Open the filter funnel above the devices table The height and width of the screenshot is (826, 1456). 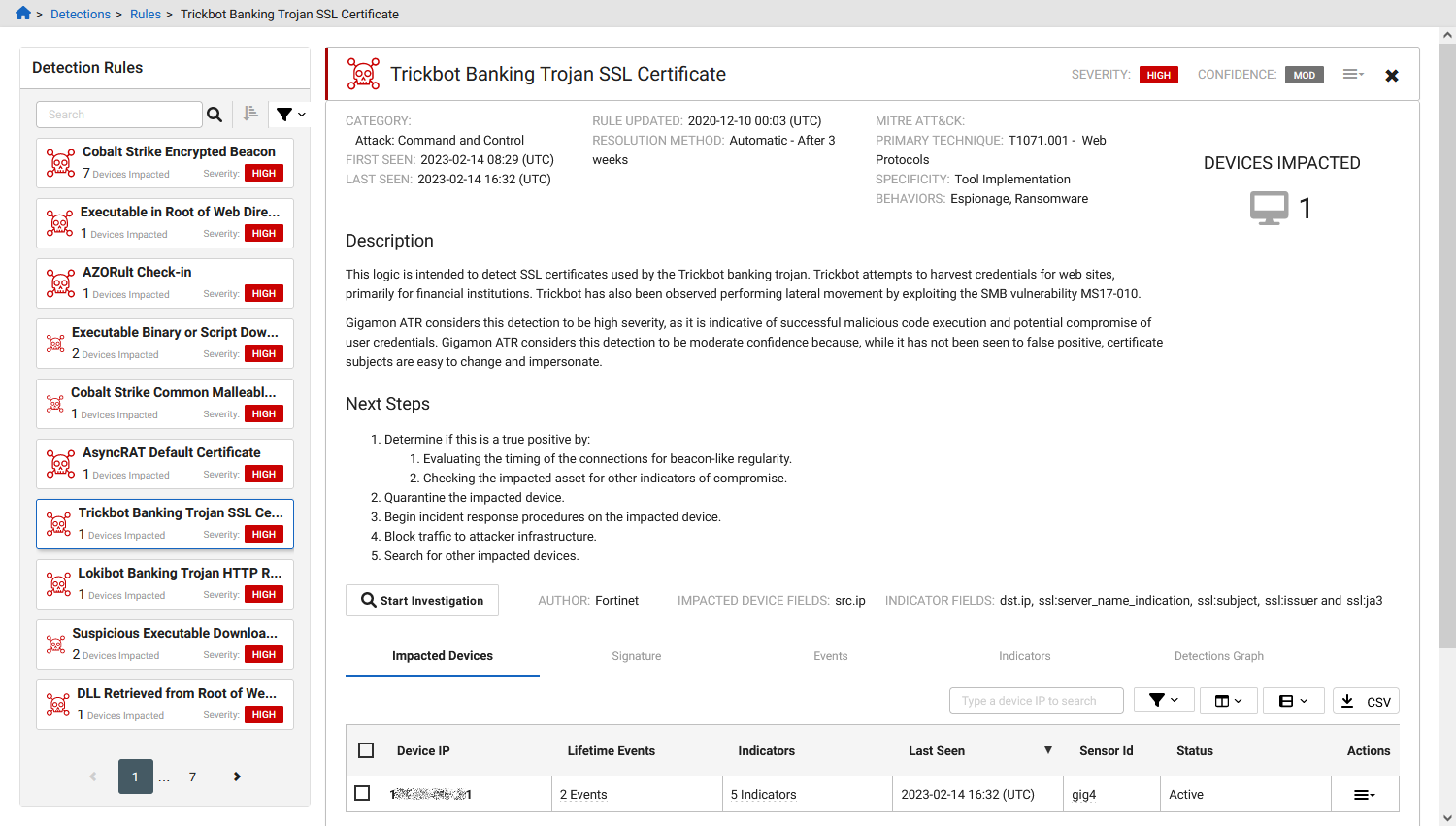[x=1158, y=700]
